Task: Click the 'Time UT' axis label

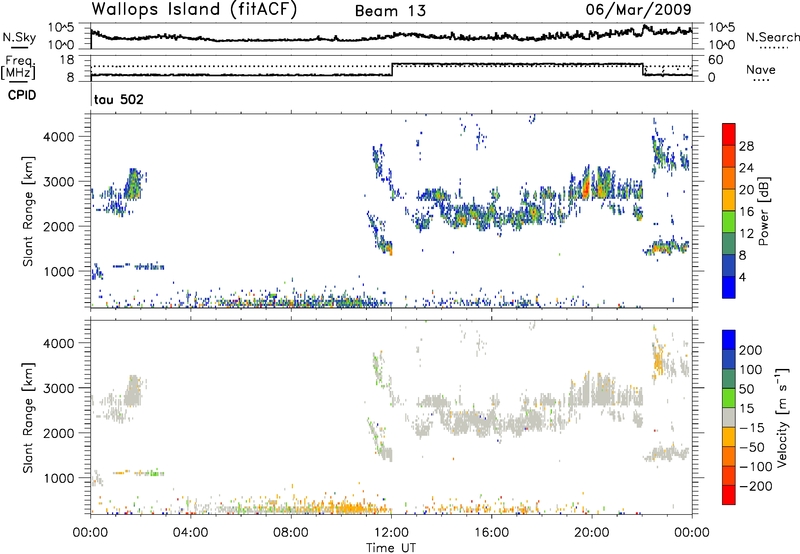Action: click(391, 548)
